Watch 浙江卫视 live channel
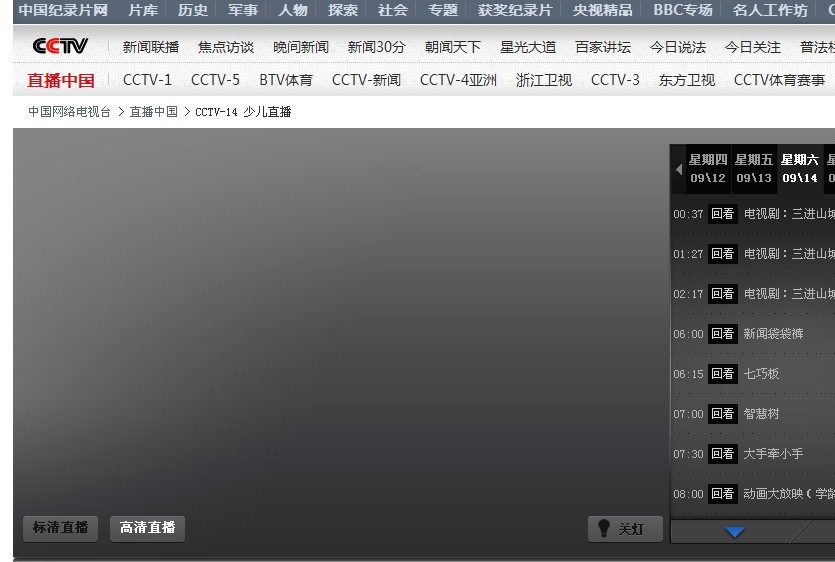835x562 pixels. click(544, 80)
